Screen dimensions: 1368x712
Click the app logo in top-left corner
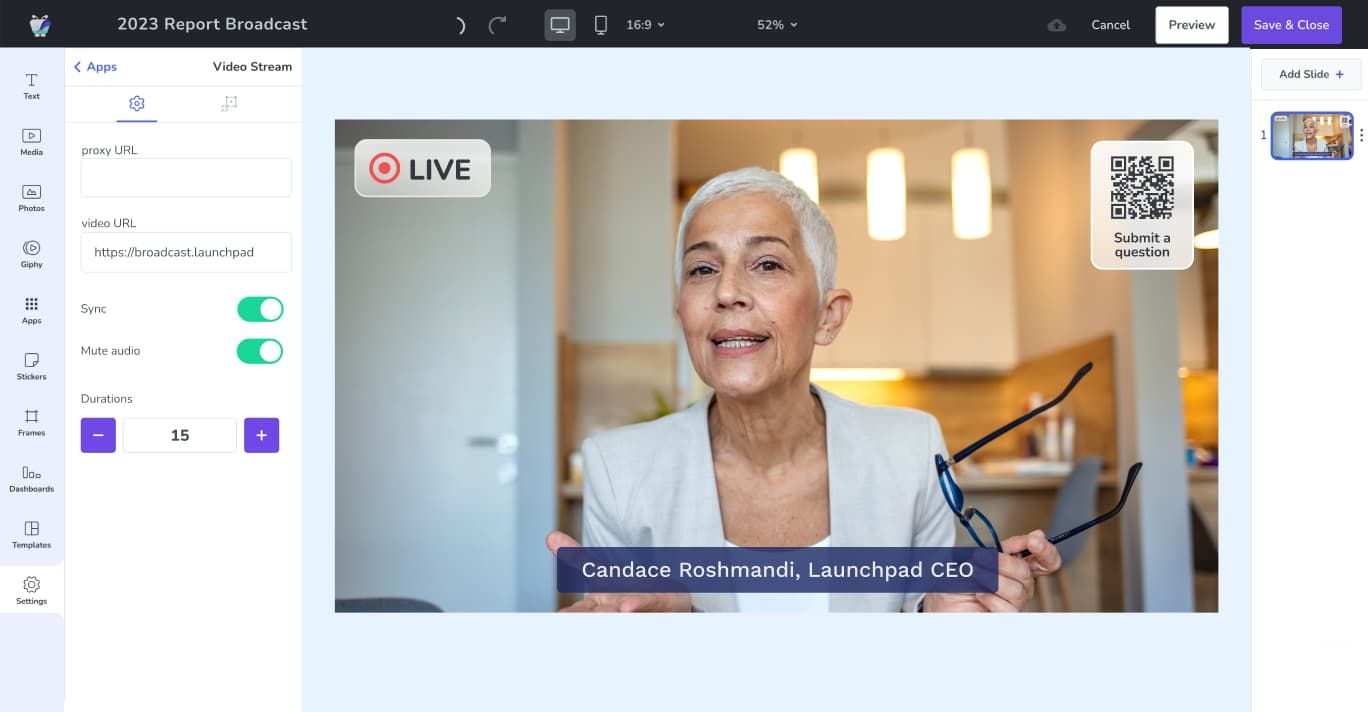point(40,24)
